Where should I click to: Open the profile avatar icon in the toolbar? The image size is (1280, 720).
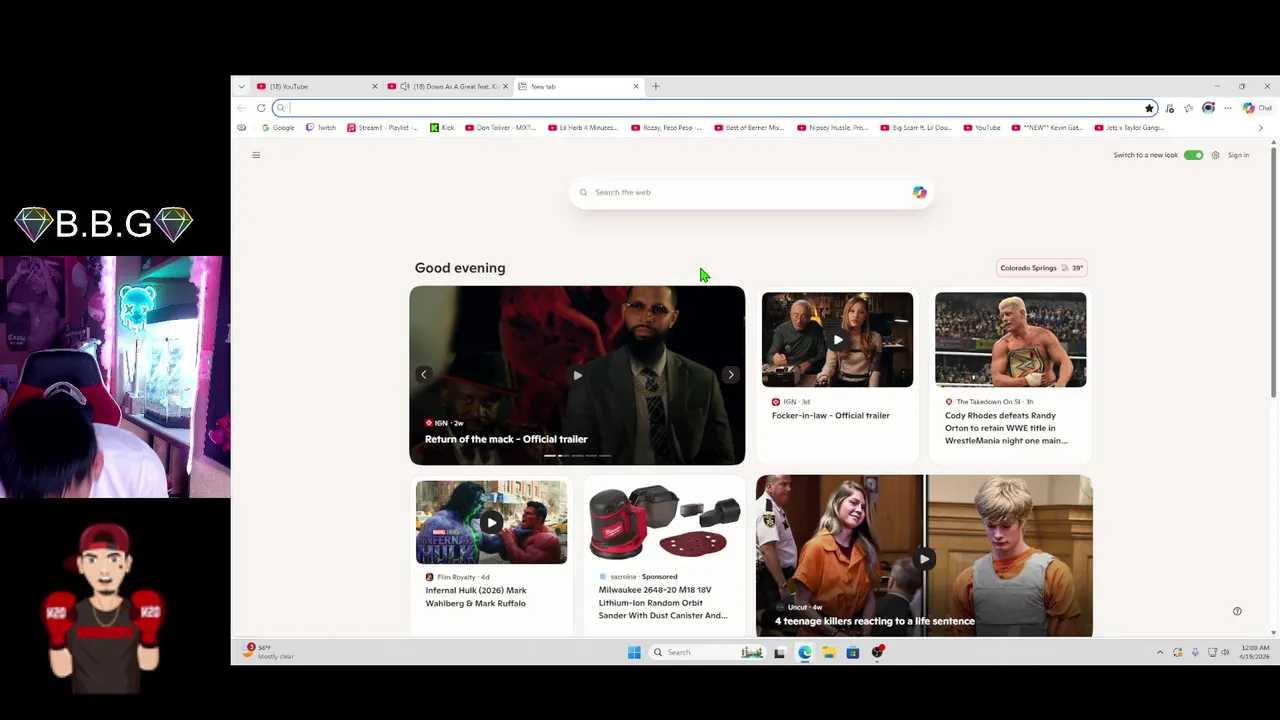click(1208, 108)
